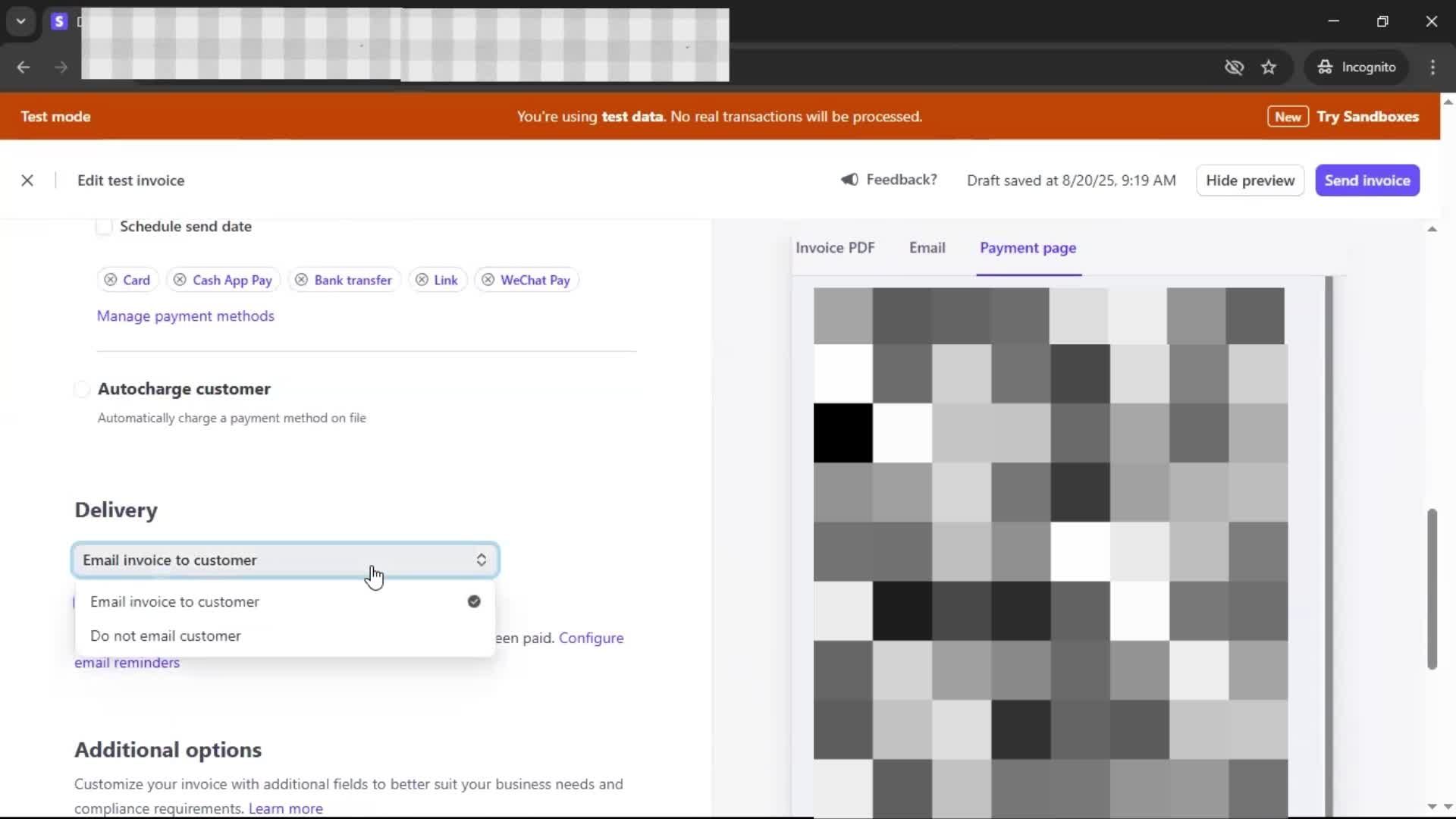
Task: Click the Feedback megaphone icon
Action: pos(849,180)
